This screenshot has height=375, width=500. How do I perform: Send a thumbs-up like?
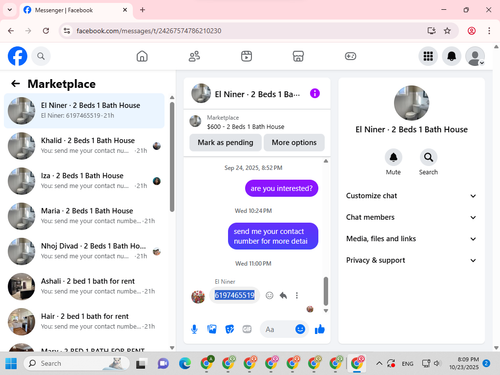tap(320, 329)
